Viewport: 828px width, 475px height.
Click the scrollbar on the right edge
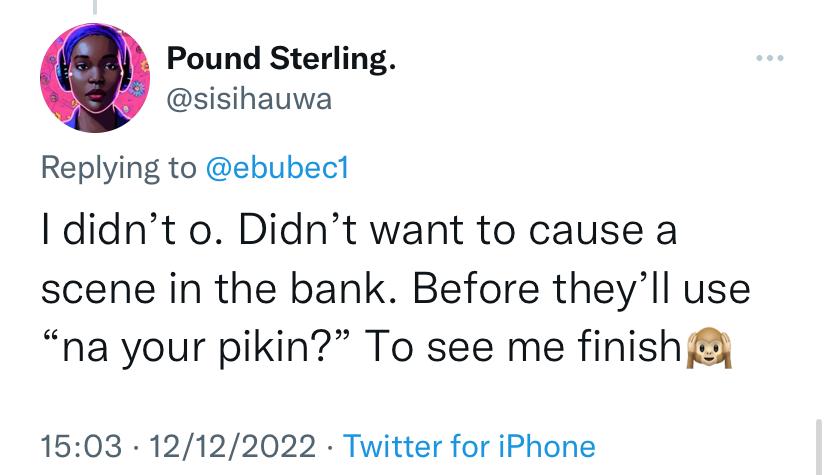tap(818, 446)
